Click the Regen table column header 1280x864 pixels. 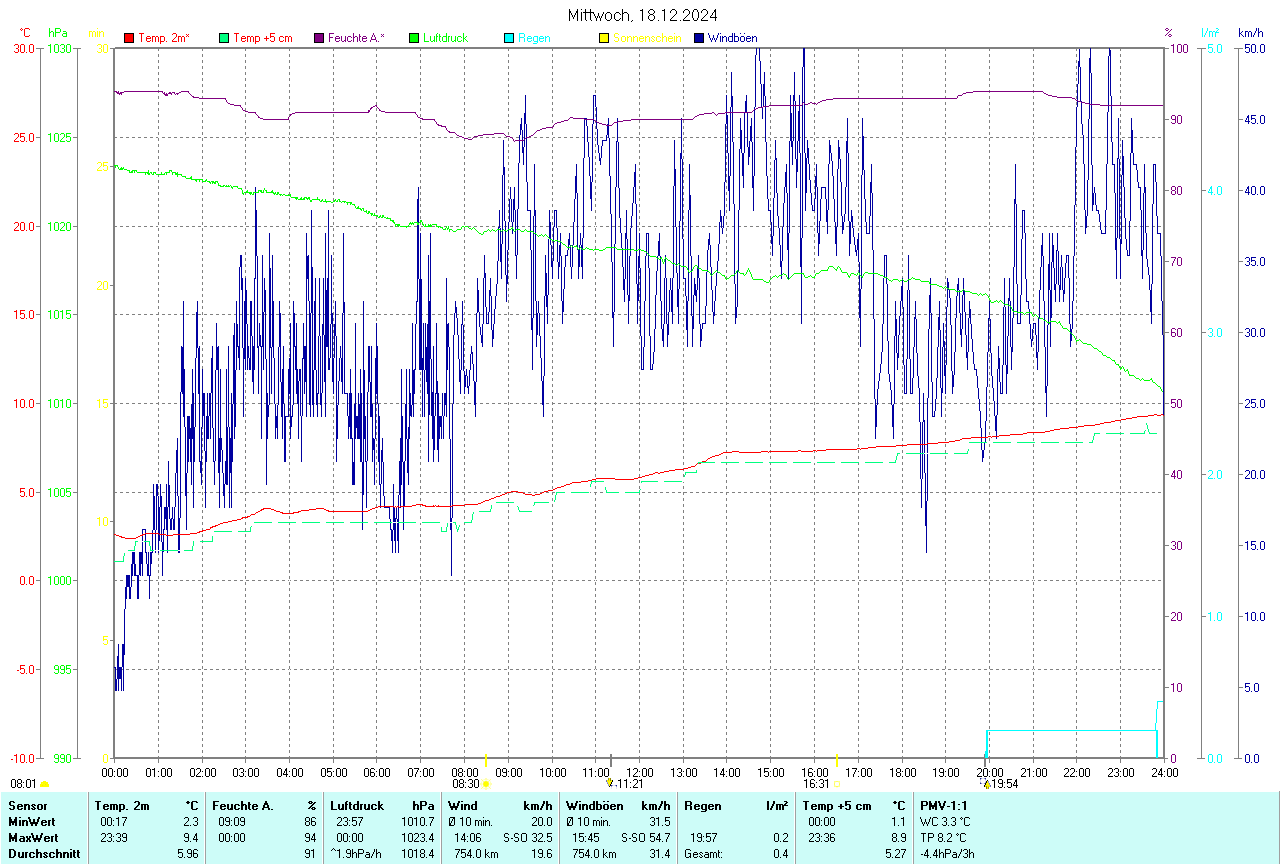click(703, 805)
